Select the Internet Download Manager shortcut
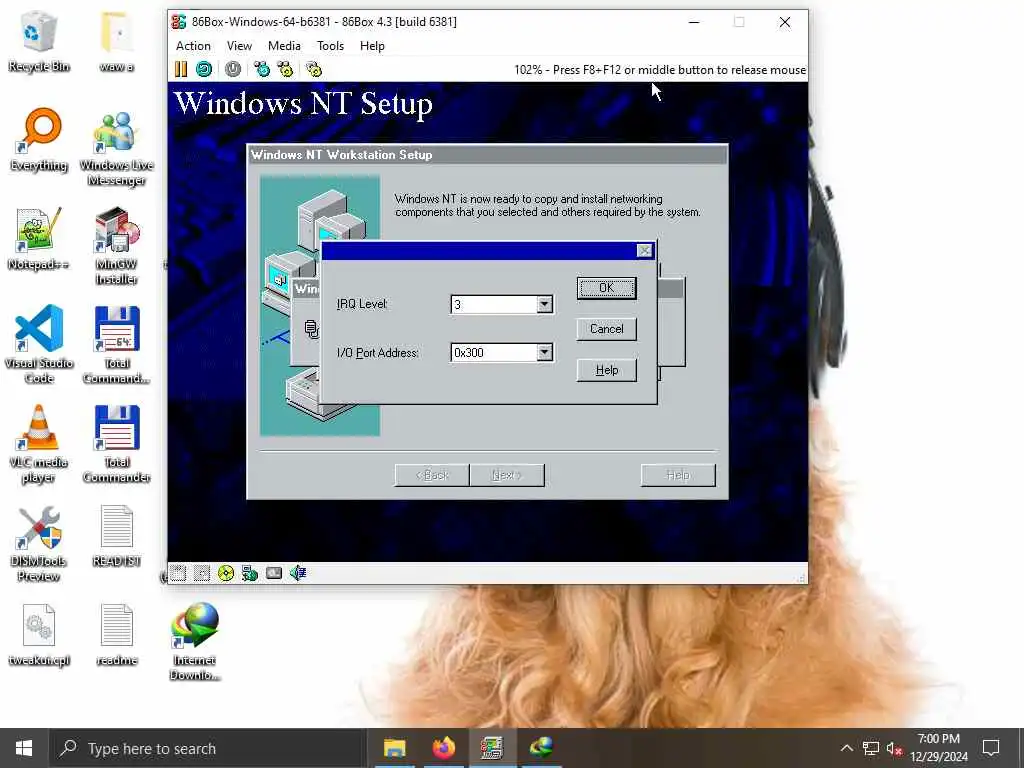The width and height of the screenshot is (1024, 768). pos(195,642)
